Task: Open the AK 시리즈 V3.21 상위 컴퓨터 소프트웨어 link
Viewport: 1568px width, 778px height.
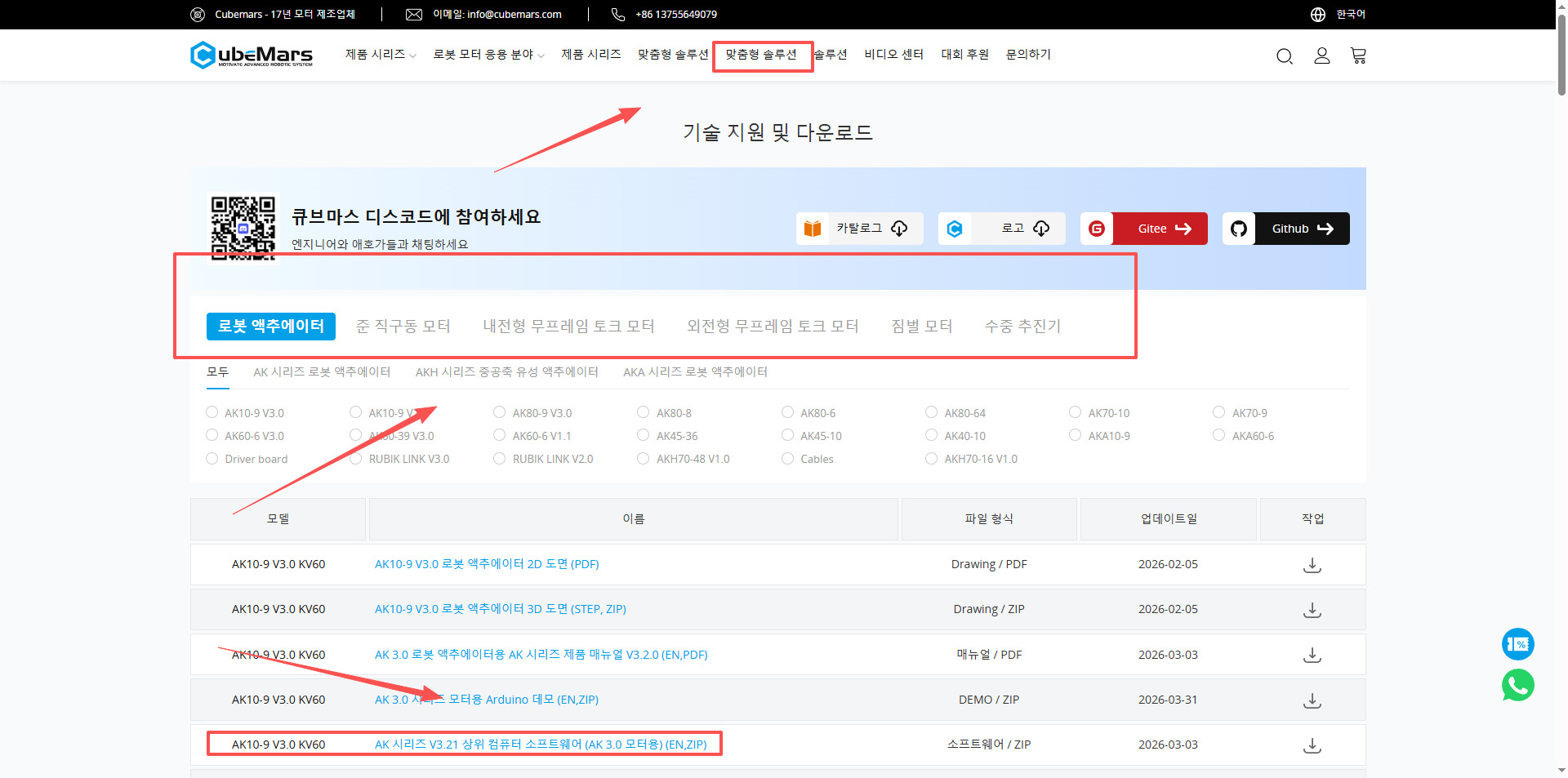Action: coord(540,745)
